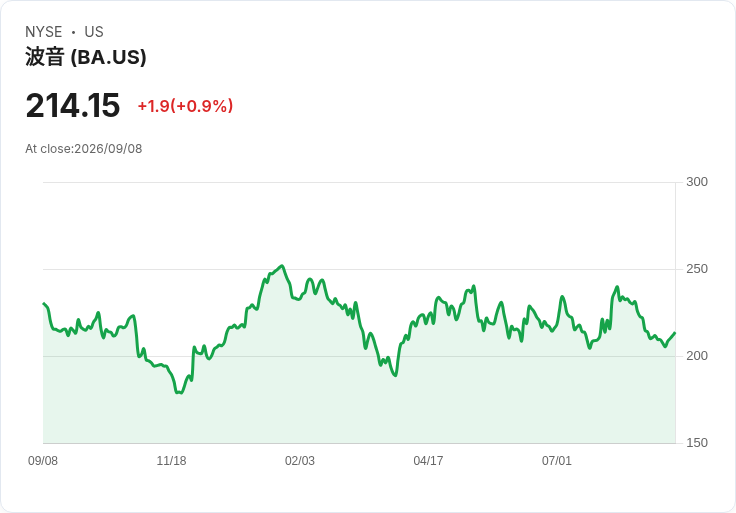Click the 200 y-axis label
This screenshot has width=736, height=513.
coord(697,356)
